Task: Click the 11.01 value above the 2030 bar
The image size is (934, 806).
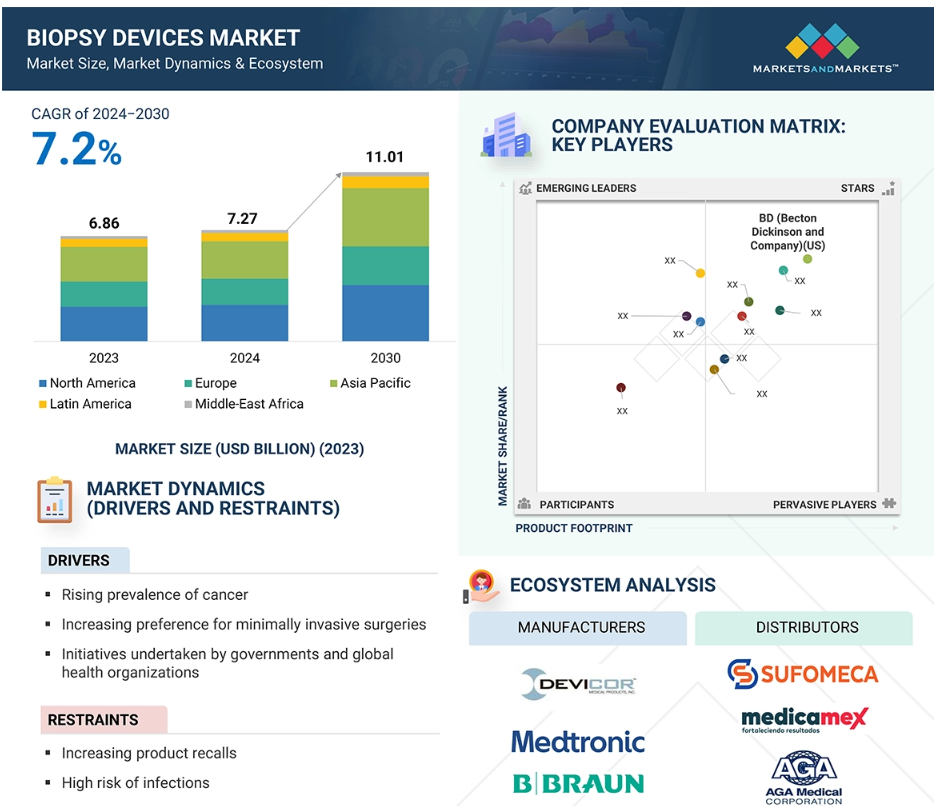Action: [x=385, y=157]
